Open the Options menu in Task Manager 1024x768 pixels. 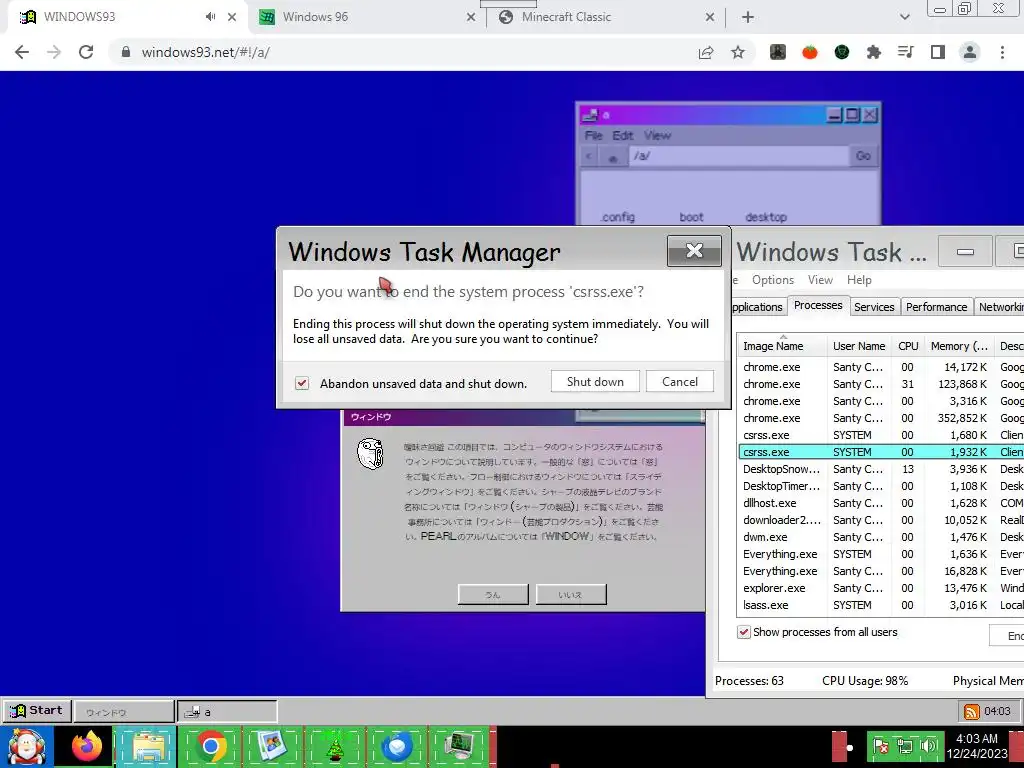(773, 280)
